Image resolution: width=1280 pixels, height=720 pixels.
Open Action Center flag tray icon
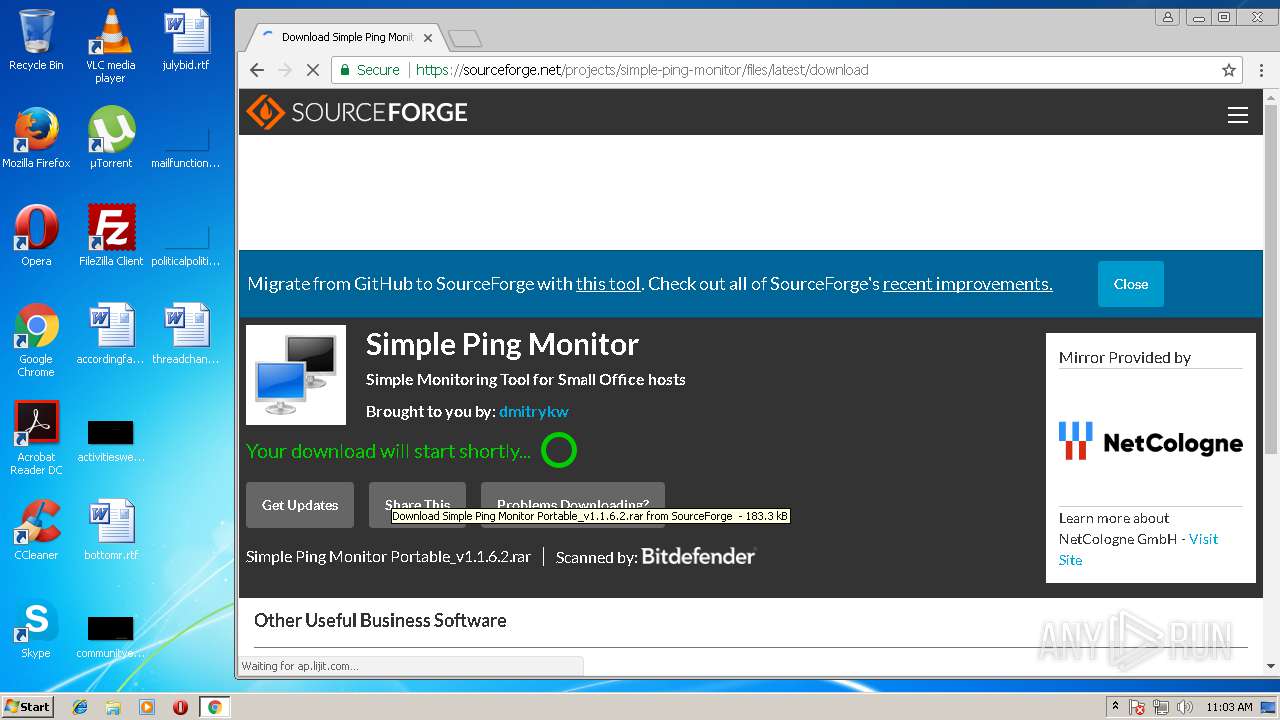click(x=1137, y=707)
